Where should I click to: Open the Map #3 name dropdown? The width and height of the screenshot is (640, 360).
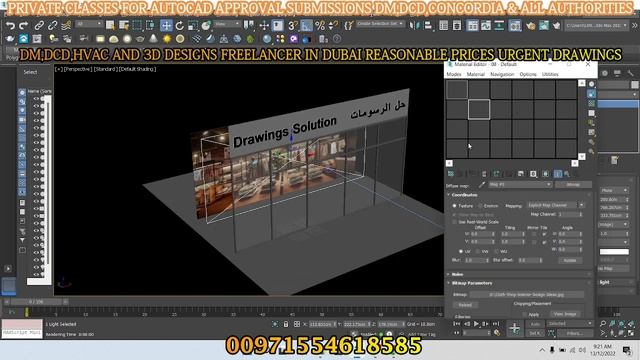520,185
